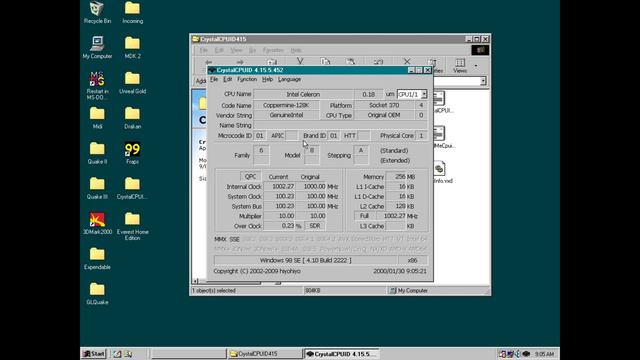640x360 pixels.
Task: Click the QPC button
Action: tap(251, 176)
